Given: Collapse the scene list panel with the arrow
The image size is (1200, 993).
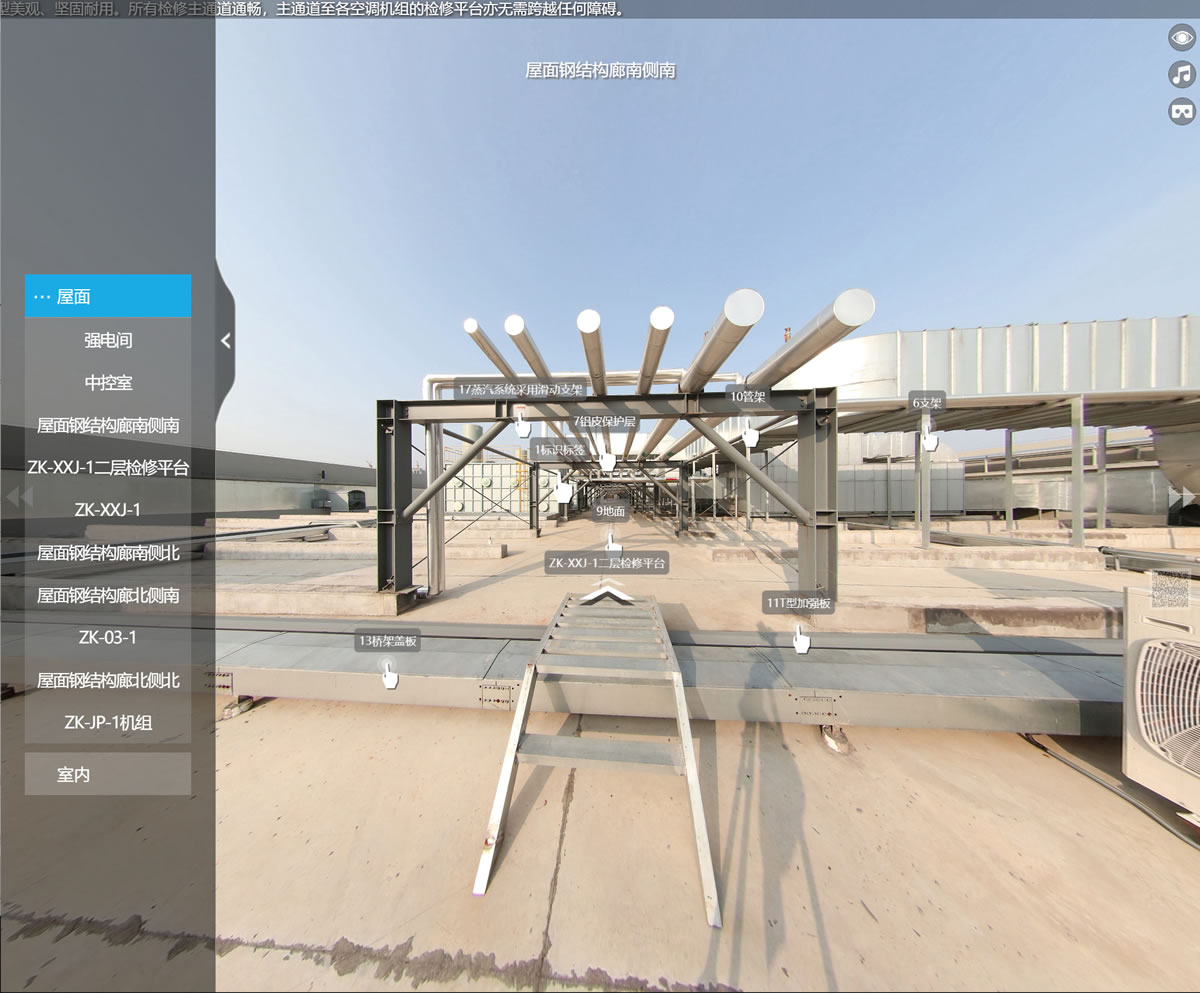Looking at the screenshot, I should coord(225,340).
